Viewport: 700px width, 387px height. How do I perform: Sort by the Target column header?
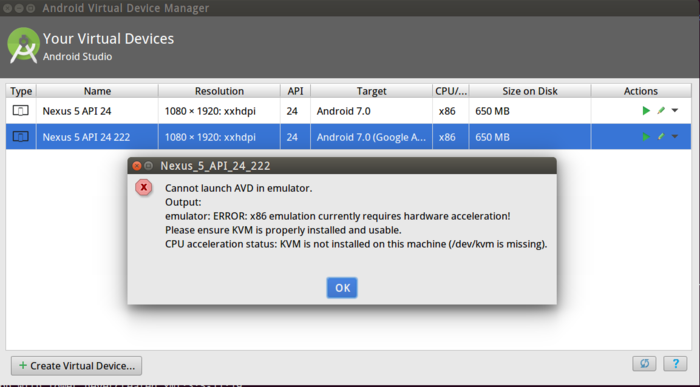tap(371, 91)
